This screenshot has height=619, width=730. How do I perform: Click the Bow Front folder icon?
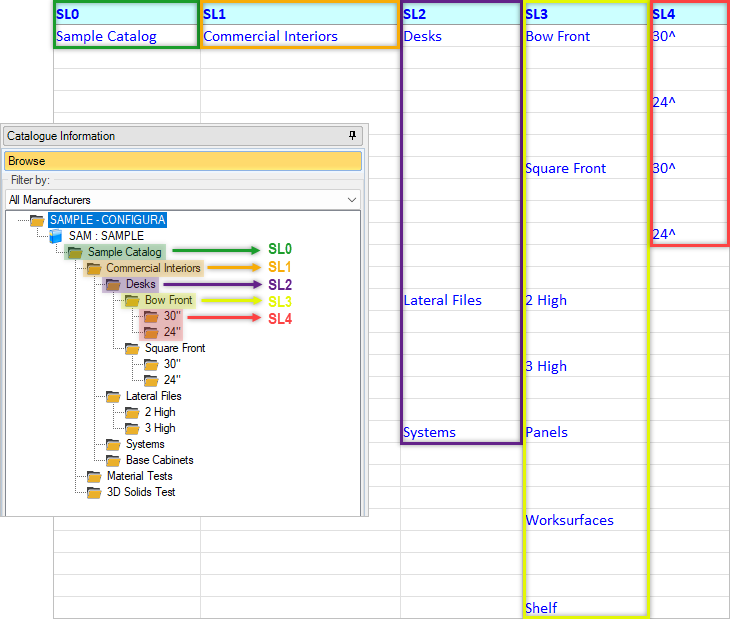[132, 301]
